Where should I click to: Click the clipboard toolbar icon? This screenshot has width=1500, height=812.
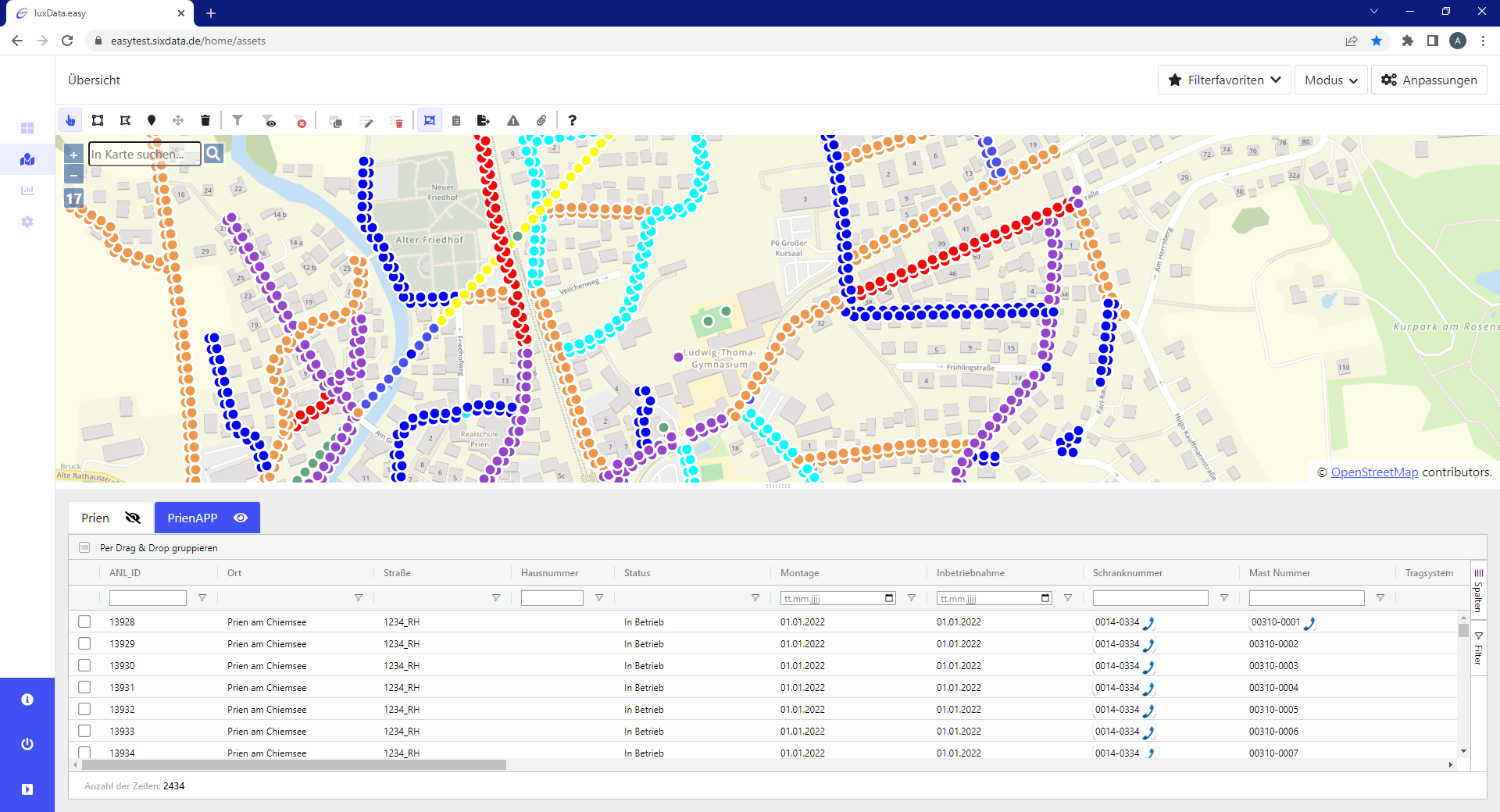point(456,120)
